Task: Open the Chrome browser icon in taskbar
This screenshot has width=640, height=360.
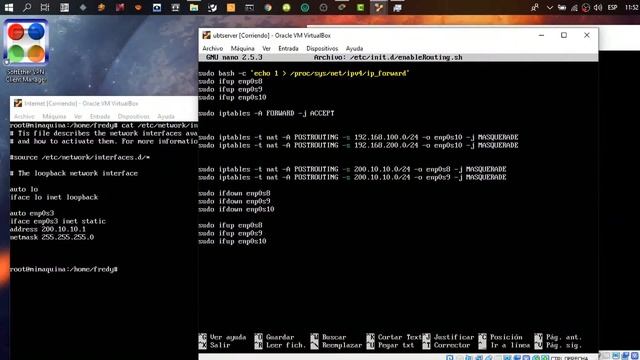Action: pos(268,7)
